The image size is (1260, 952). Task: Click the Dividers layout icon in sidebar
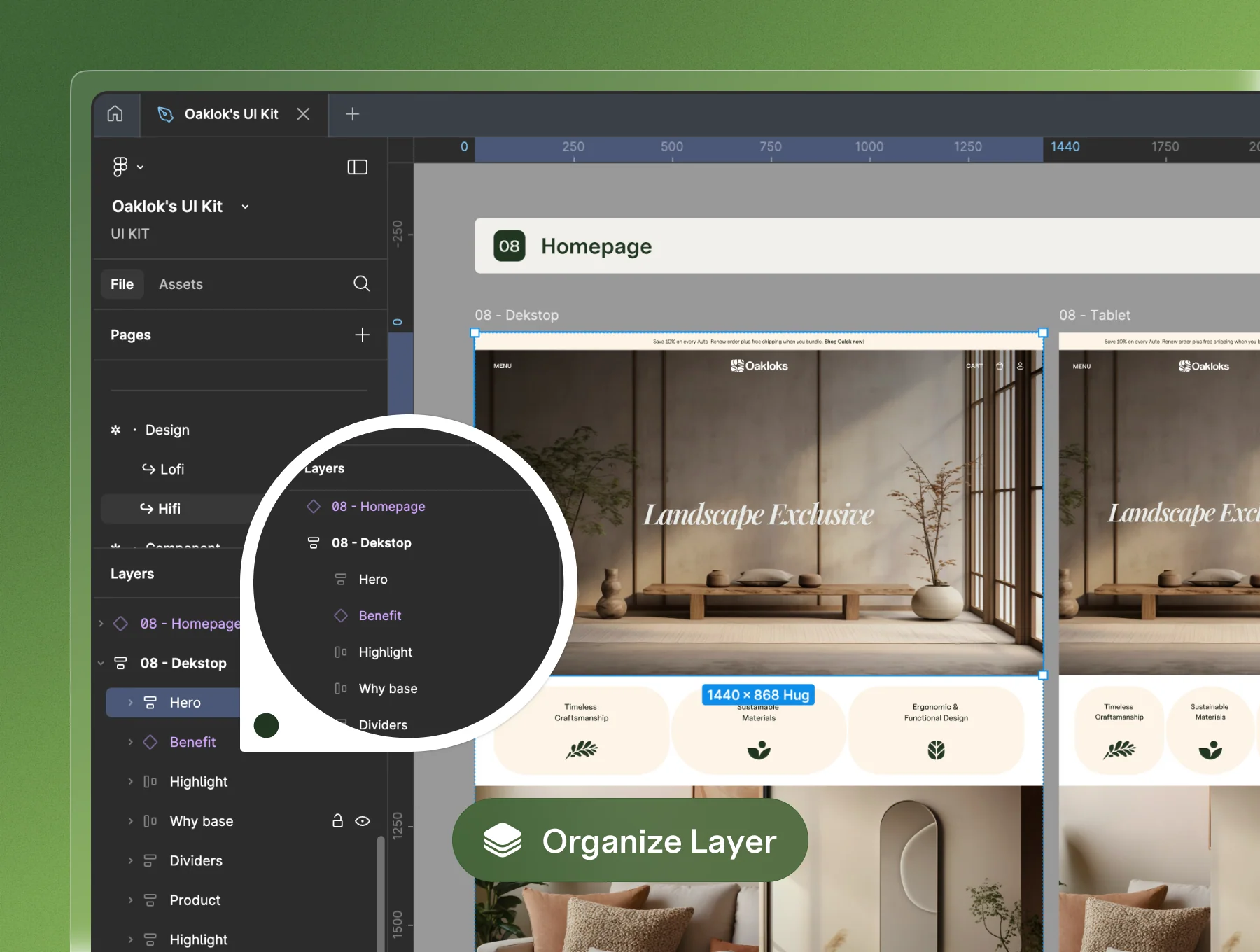pos(150,860)
